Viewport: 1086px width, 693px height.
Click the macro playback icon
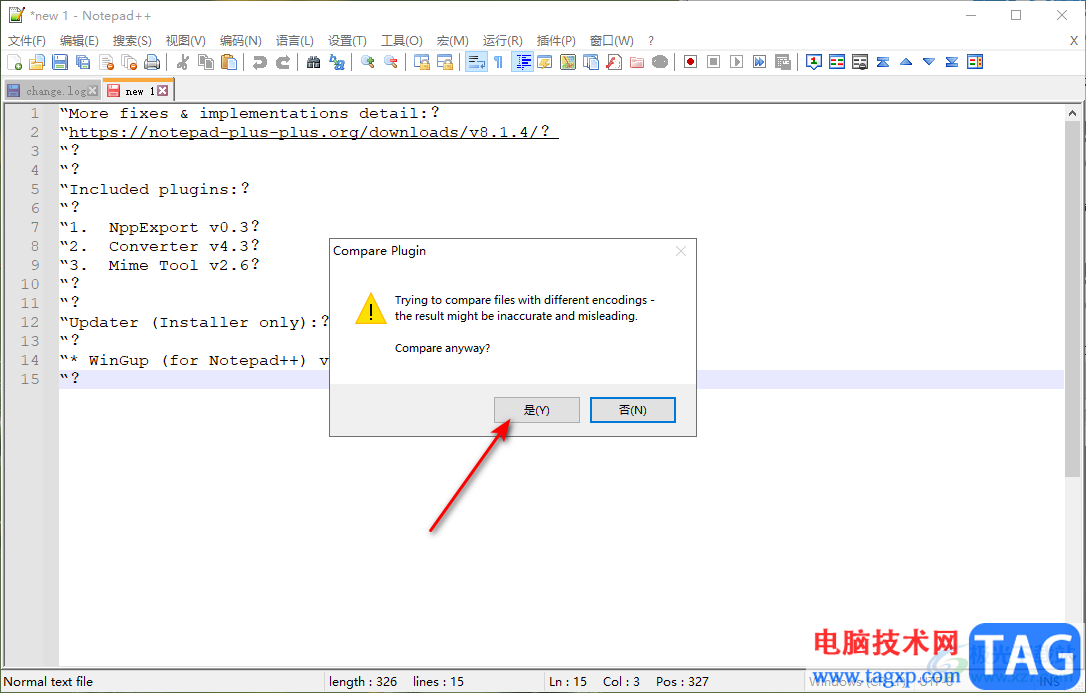pyautogui.click(x=736, y=62)
